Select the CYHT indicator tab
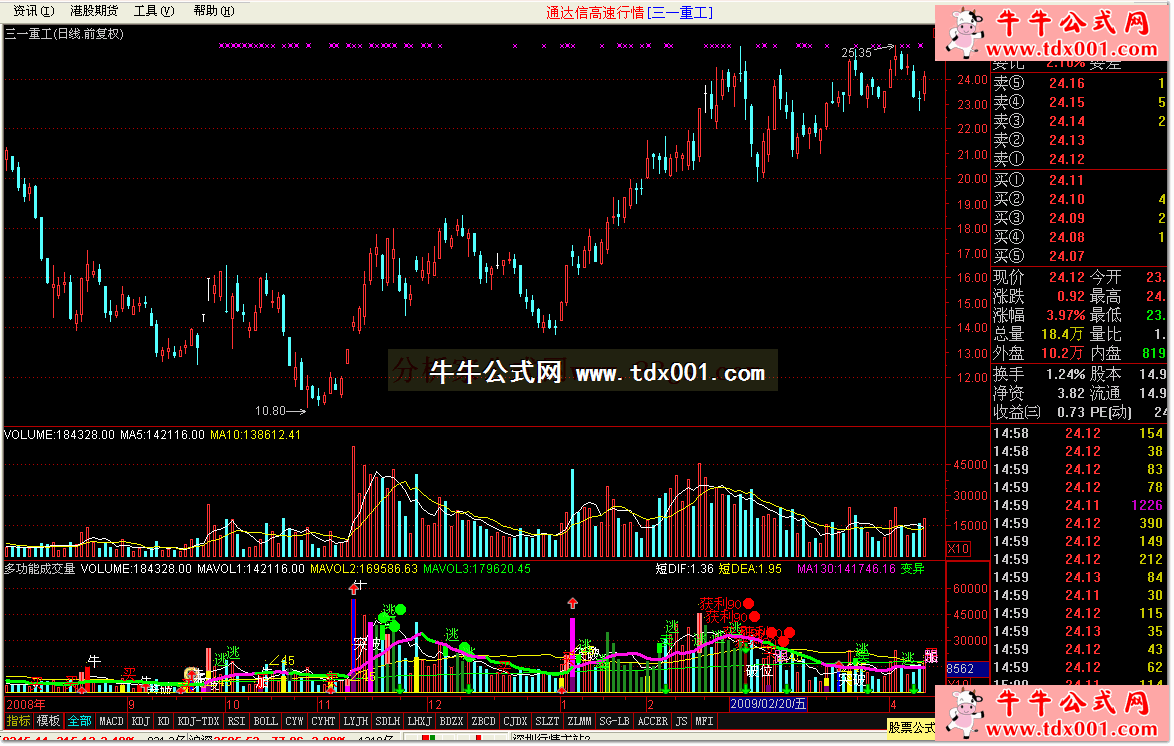 323,721
